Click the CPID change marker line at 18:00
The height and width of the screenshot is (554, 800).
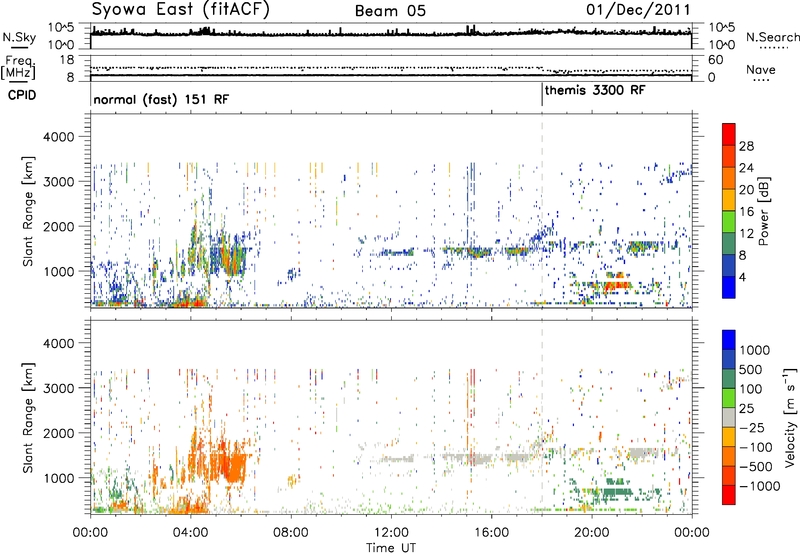coord(542,95)
